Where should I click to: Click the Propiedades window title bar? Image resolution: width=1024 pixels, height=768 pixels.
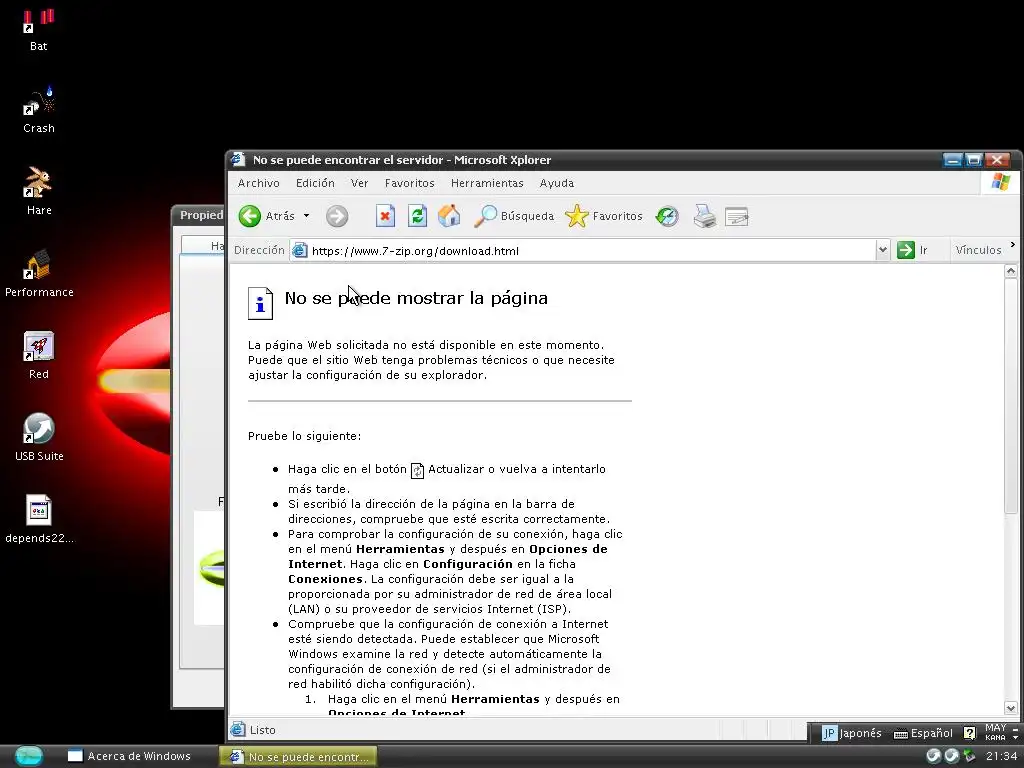click(199, 216)
